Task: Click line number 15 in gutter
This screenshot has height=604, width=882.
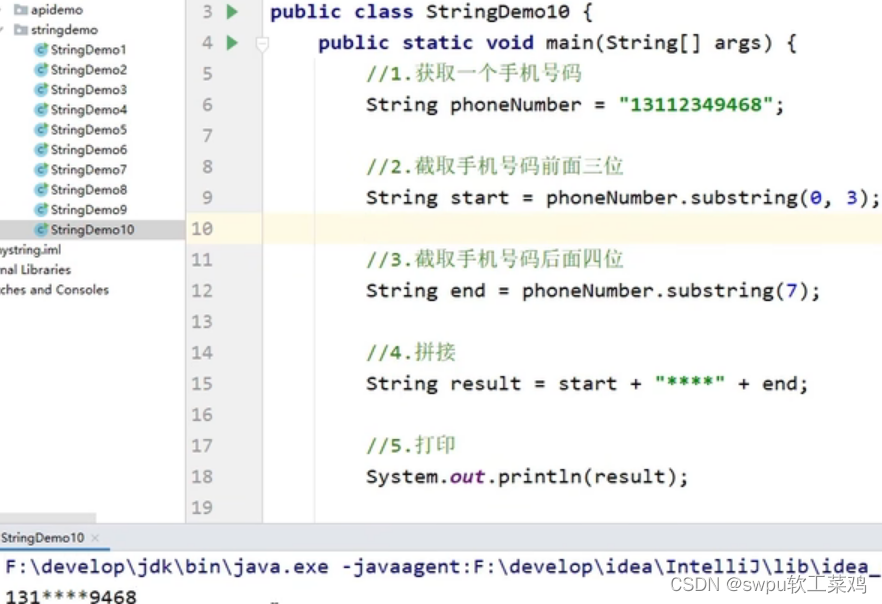Action: [202, 384]
